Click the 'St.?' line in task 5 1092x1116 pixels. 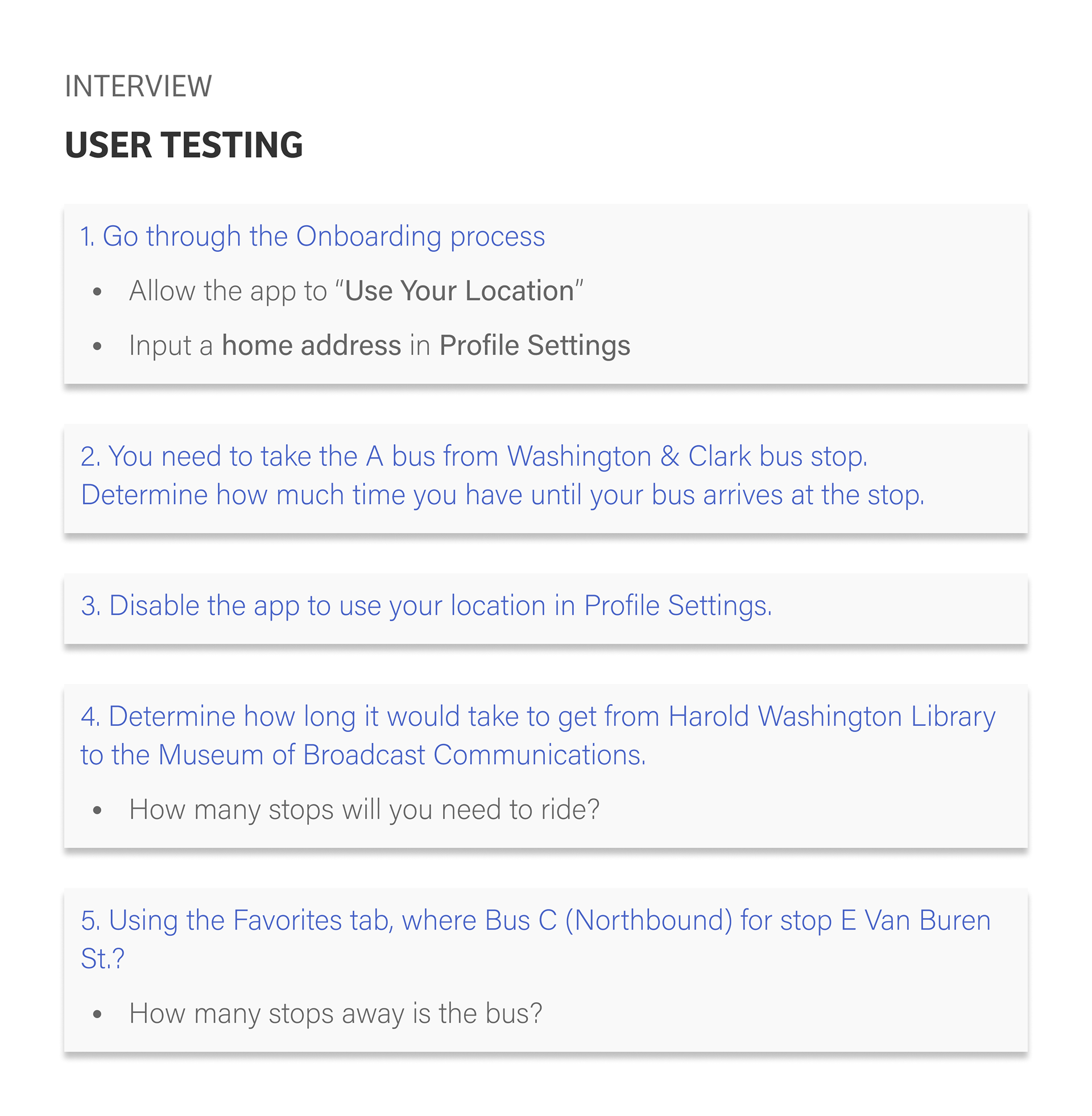point(103,959)
